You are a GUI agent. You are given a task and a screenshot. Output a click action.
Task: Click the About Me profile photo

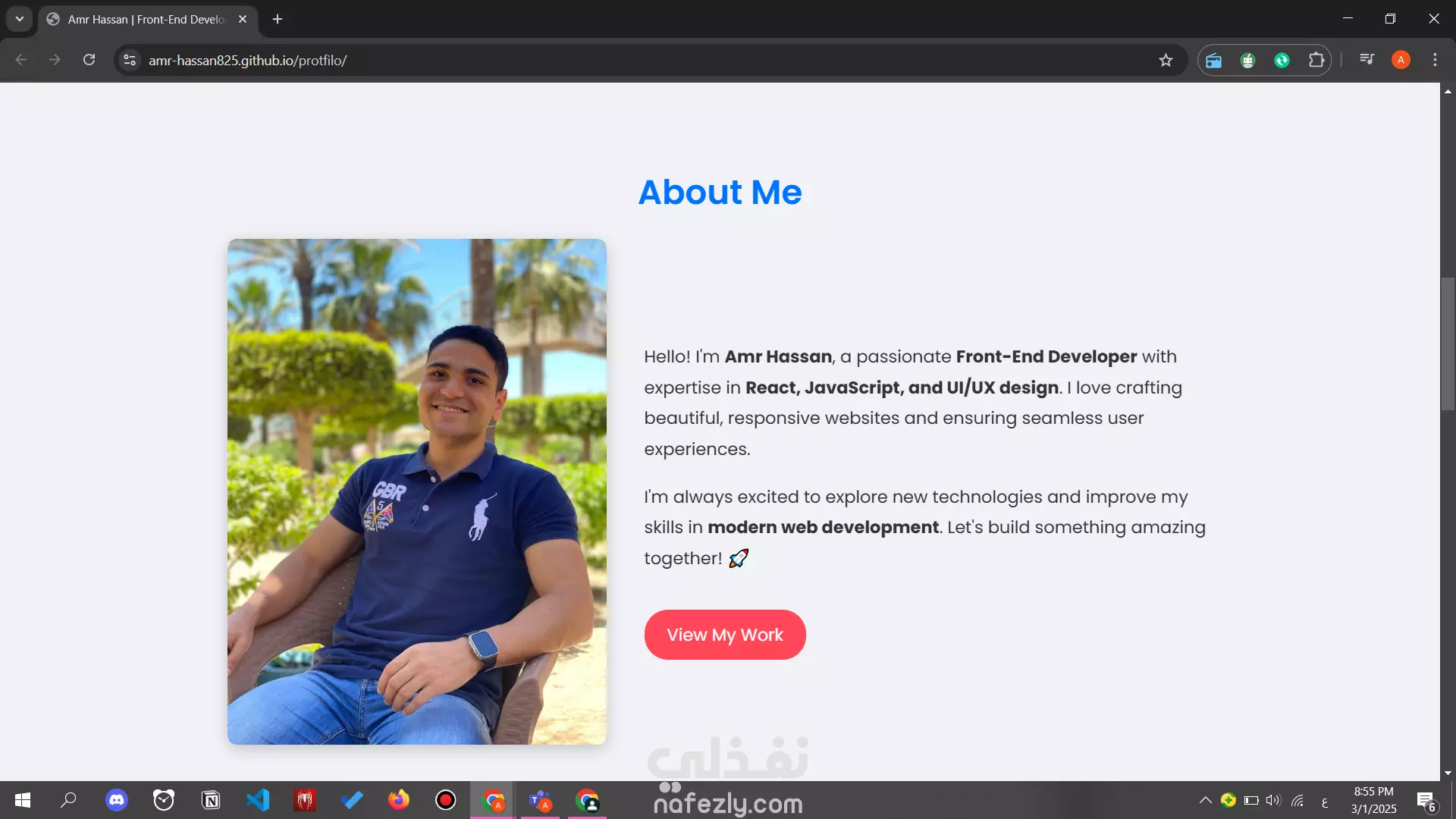click(416, 491)
